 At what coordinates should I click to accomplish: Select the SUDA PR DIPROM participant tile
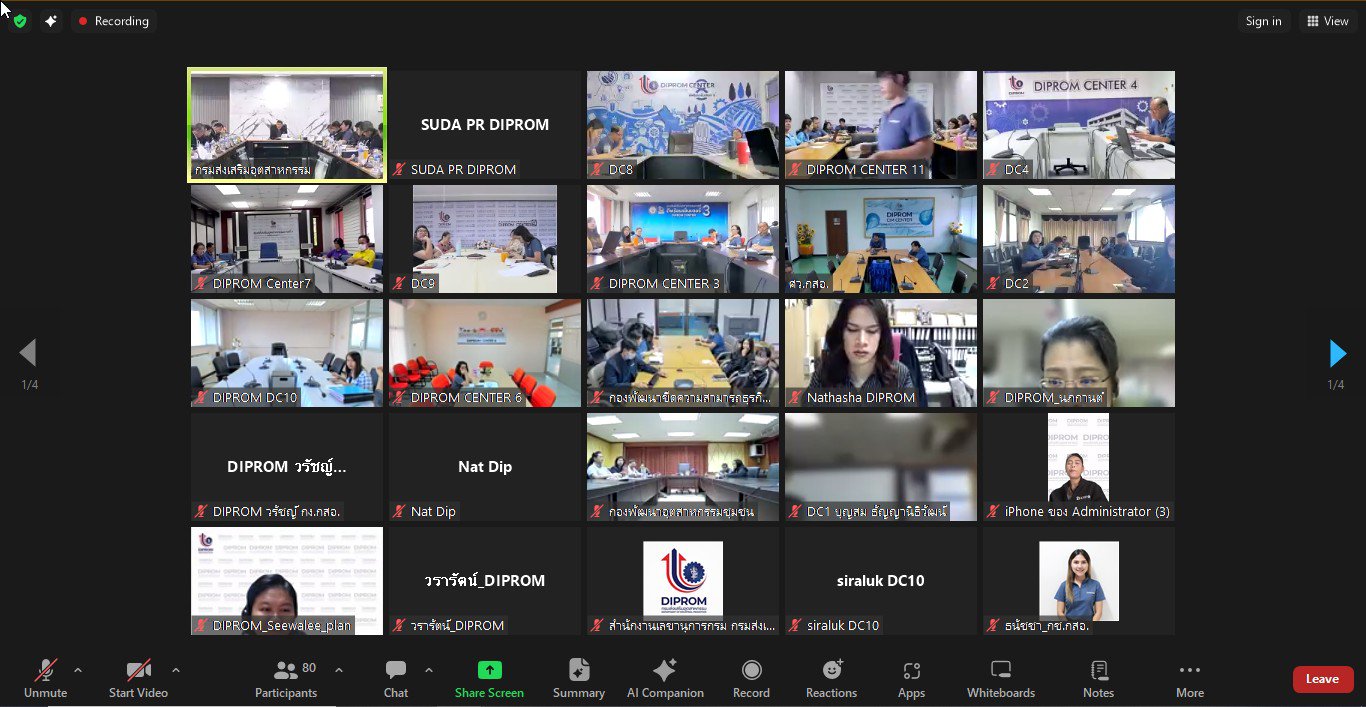pyautogui.click(x=485, y=125)
